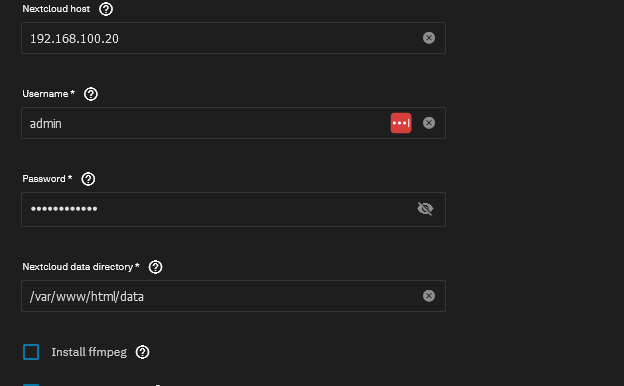This screenshot has height=386, width=624.
Task: Toggle the partially visible checkbox below ffmpeg
Action: click(x=31, y=385)
